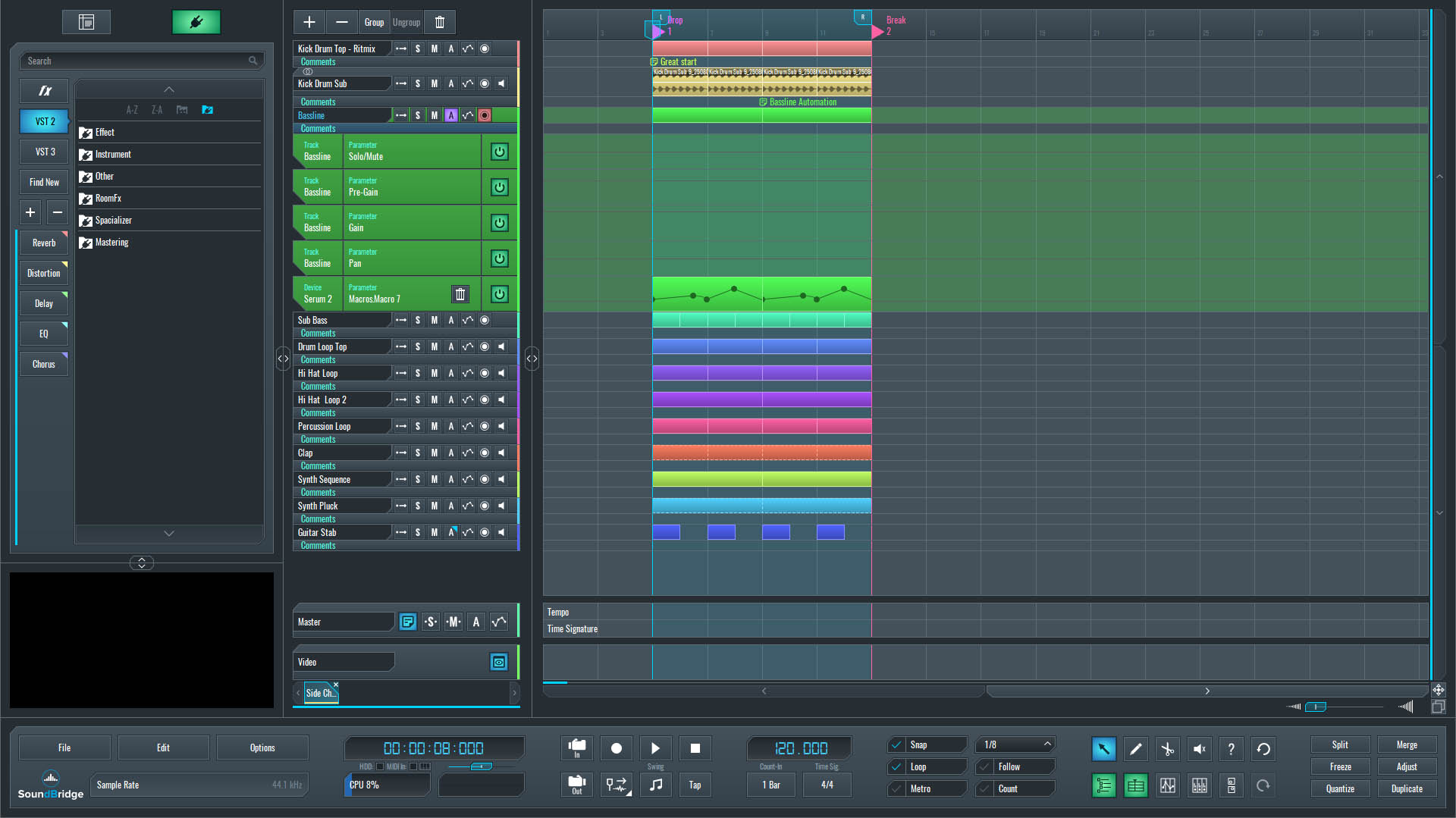Screen dimensions: 1456x818
Task: Toggle Master comments icon
Action: pos(408,622)
